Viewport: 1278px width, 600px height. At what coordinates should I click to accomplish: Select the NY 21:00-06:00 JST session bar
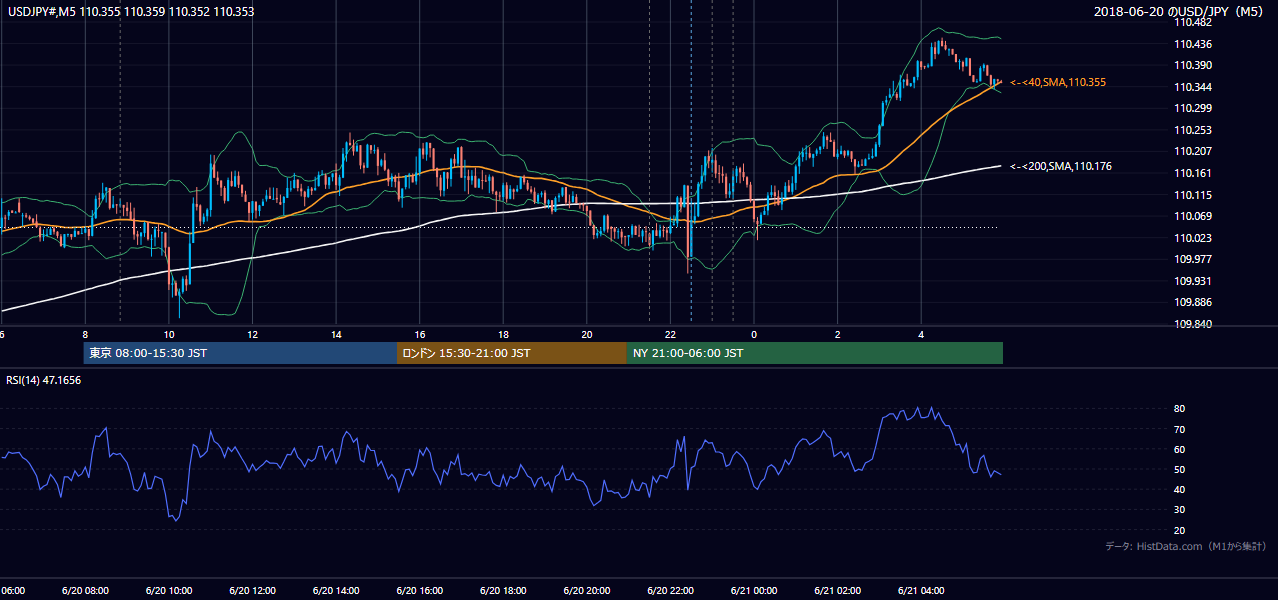[x=815, y=353]
